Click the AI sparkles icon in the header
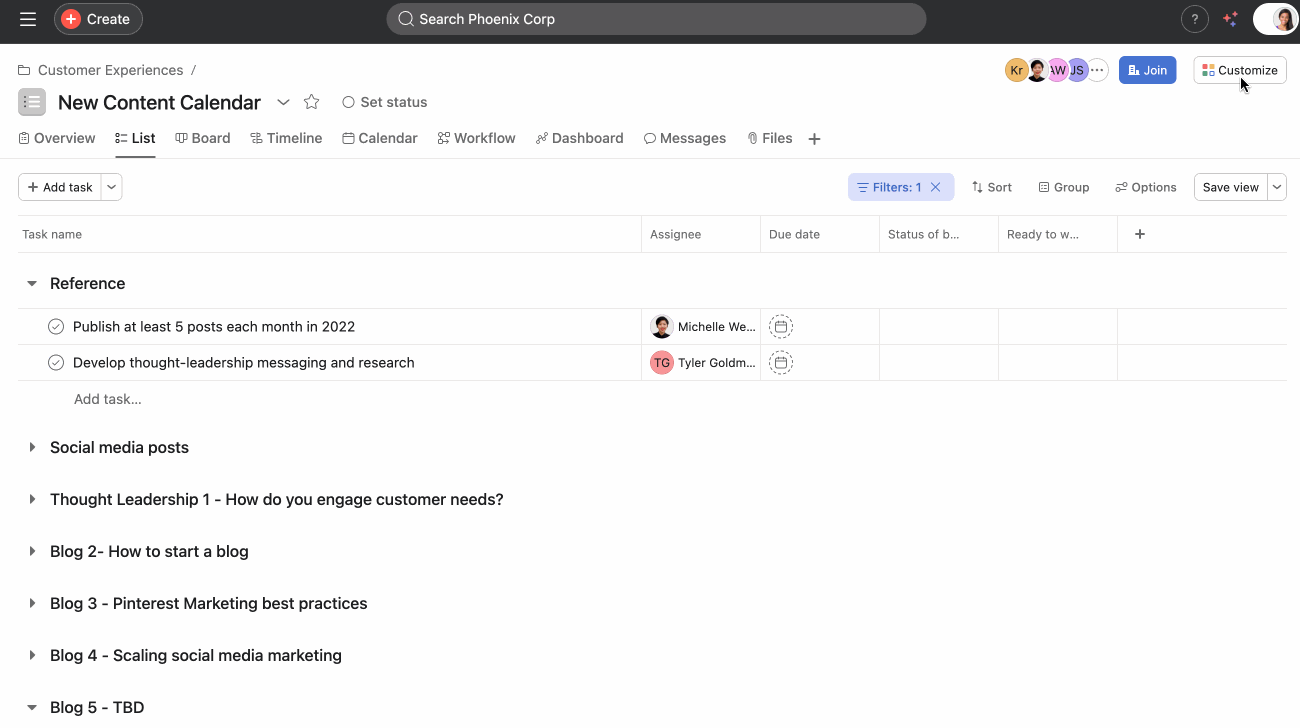 tap(1231, 18)
